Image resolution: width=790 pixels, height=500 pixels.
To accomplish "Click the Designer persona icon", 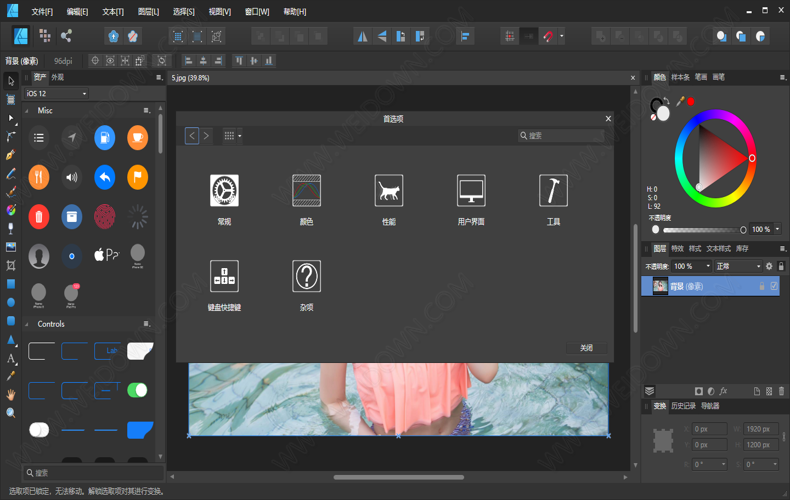I will click(x=21, y=36).
